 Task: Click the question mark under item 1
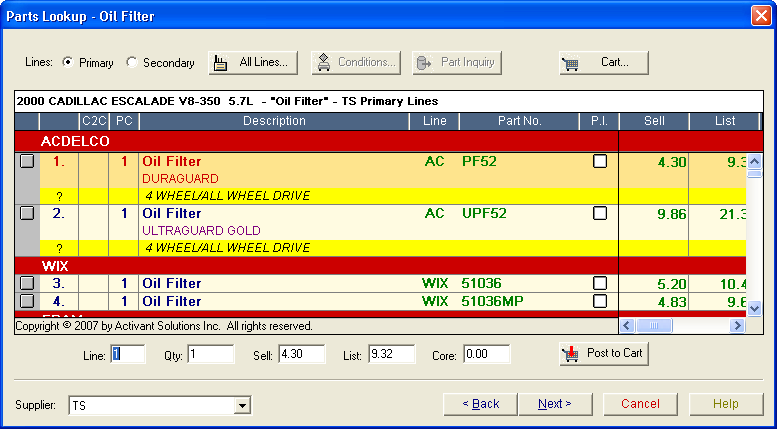tap(59, 196)
